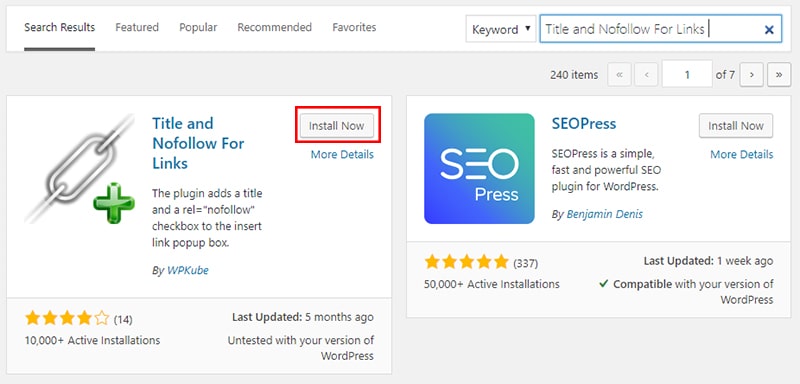800x384 pixels.
Task: Click the 'of 7' page total text
Action: click(725, 75)
